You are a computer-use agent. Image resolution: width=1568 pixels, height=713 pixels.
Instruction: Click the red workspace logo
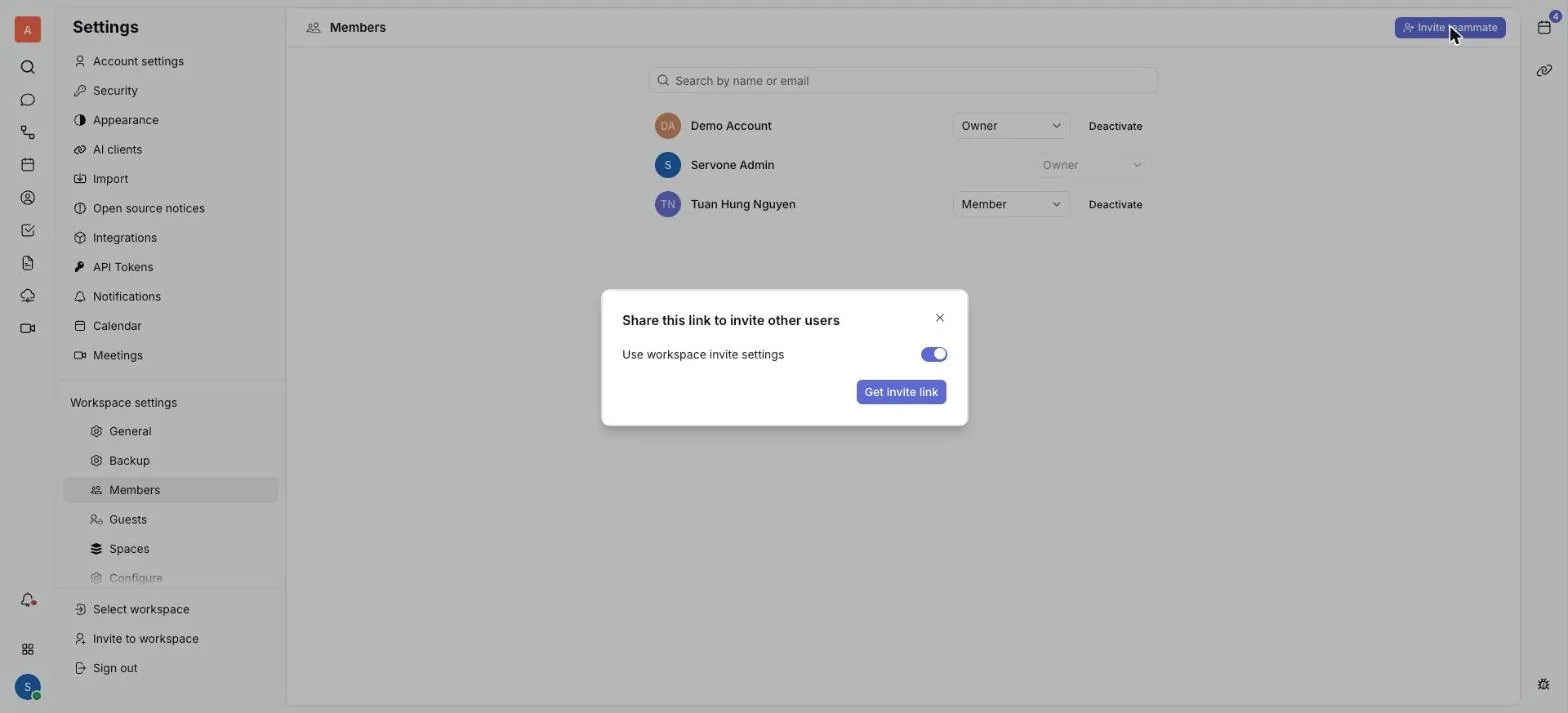click(28, 29)
